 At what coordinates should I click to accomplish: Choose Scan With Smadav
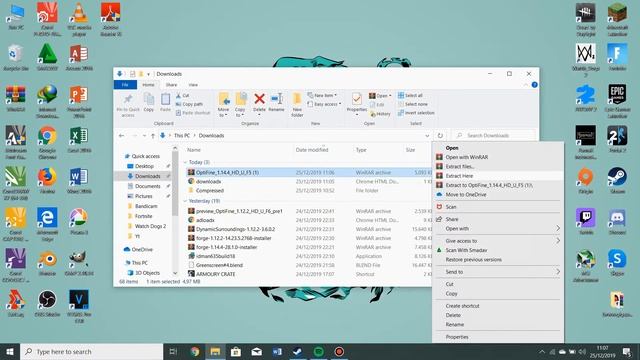pos(498,250)
